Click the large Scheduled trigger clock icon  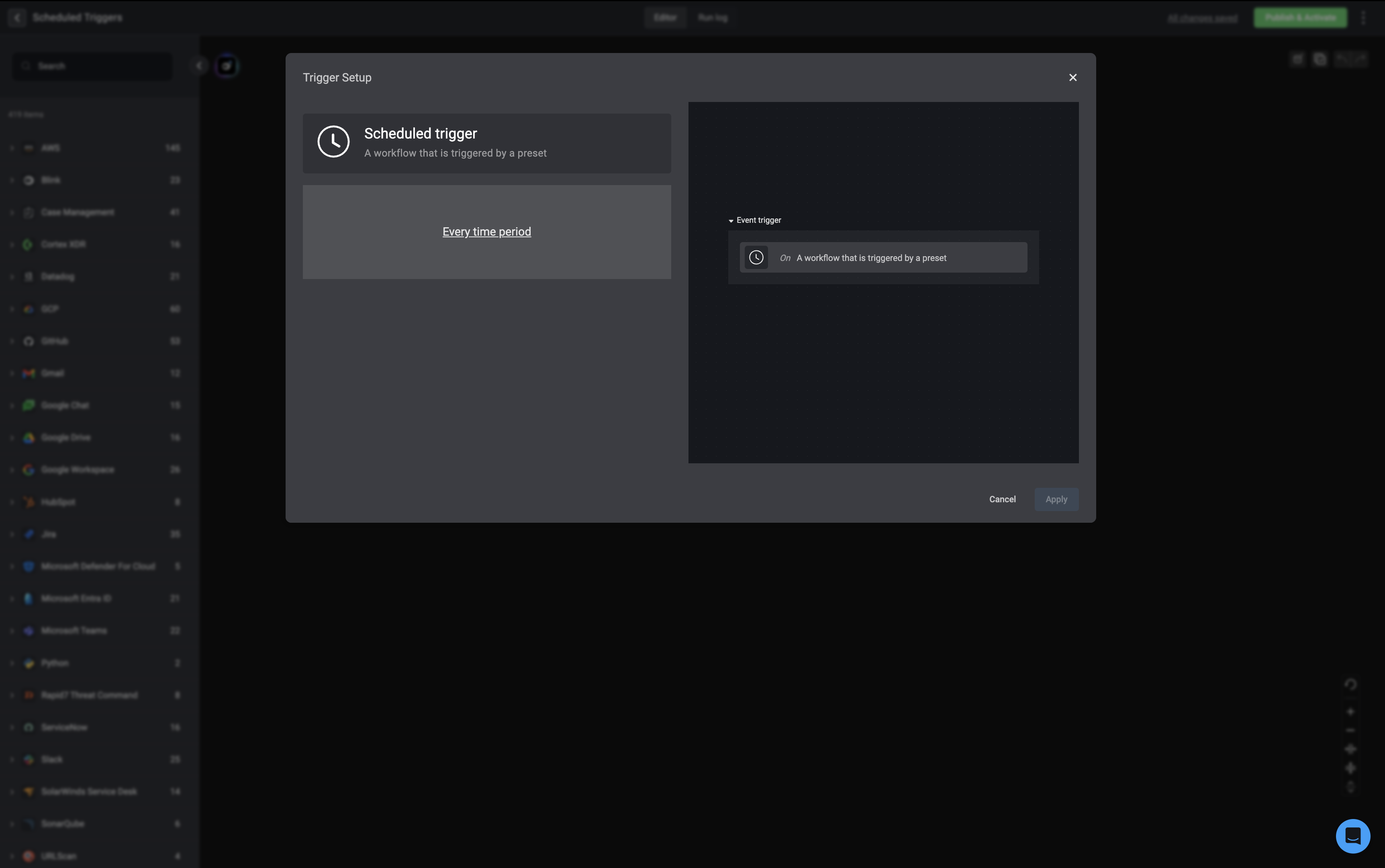(x=333, y=142)
